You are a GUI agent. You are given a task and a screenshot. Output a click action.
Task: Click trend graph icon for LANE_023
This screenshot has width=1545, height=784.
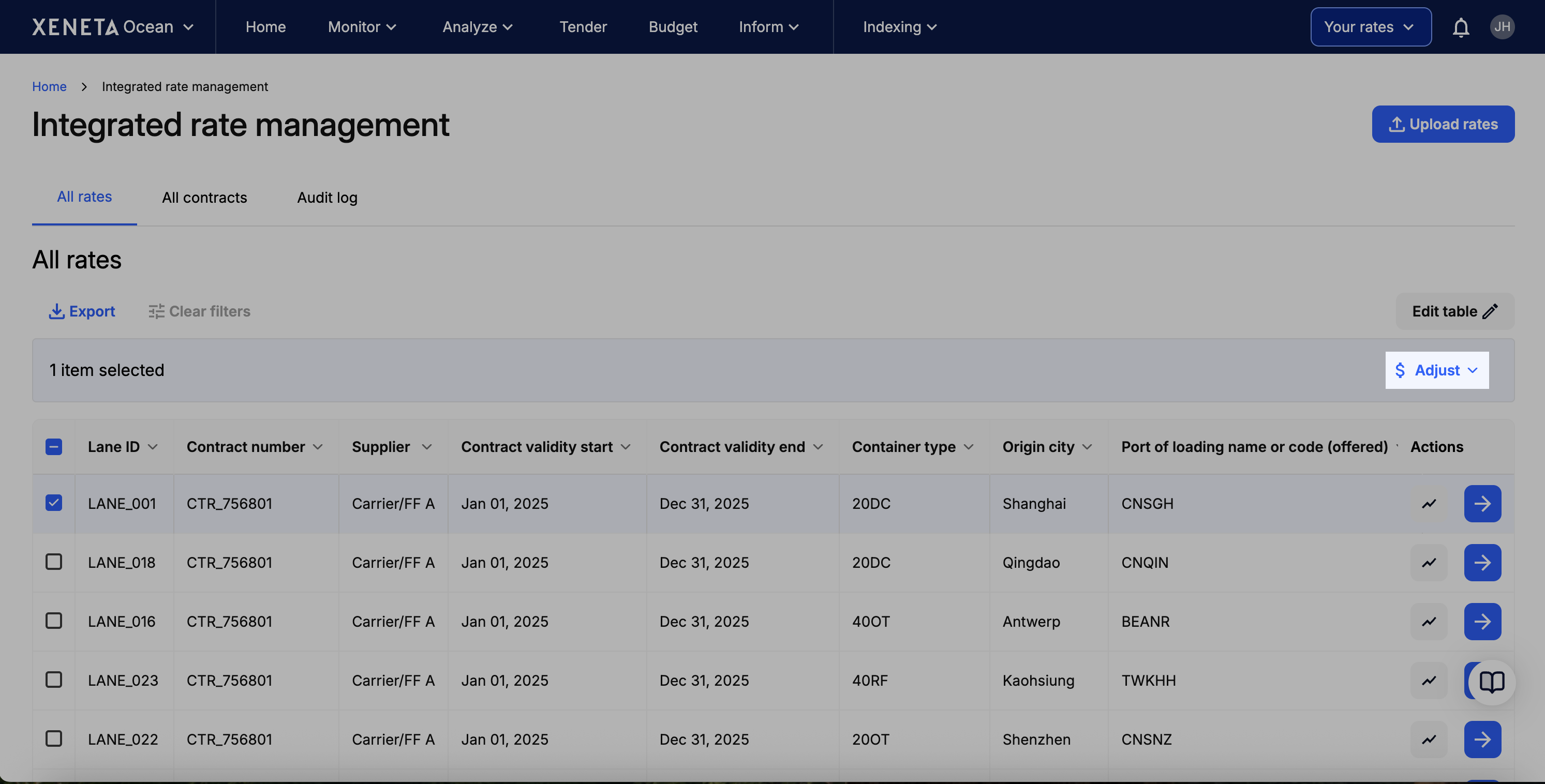point(1429,680)
